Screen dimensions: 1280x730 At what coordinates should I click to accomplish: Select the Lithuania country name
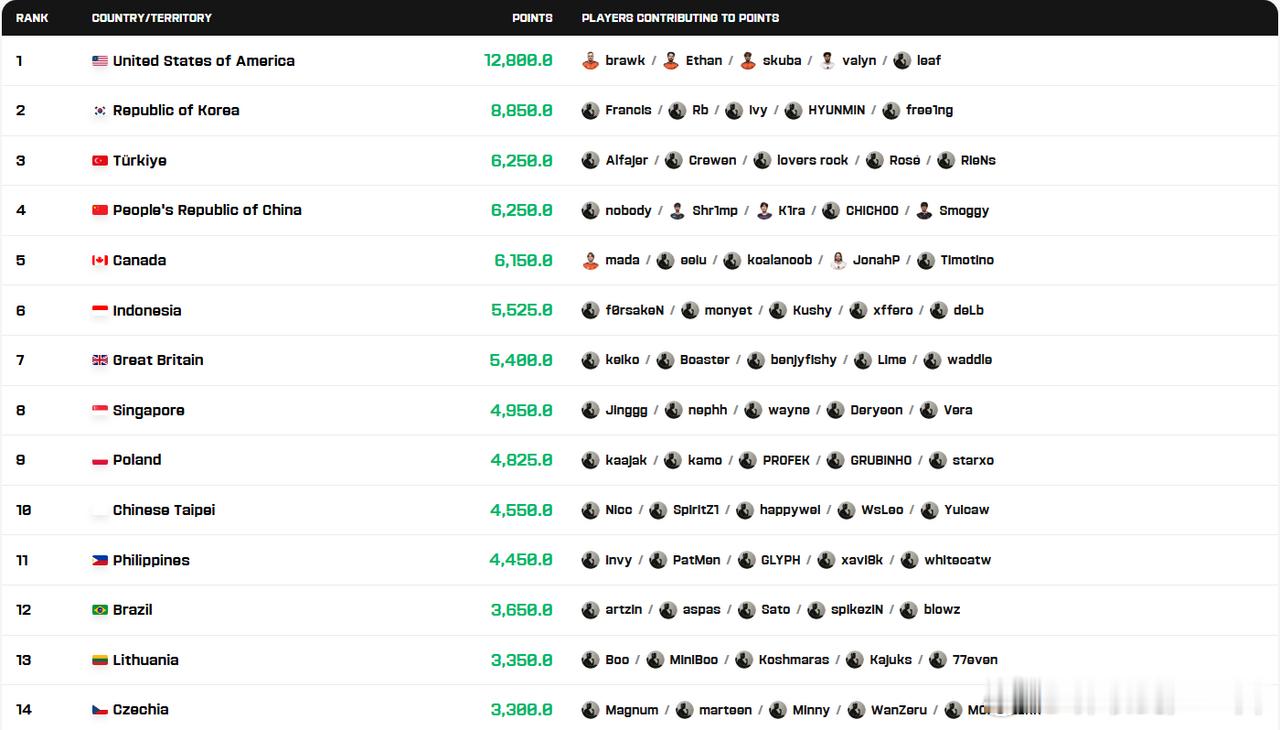pos(146,660)
